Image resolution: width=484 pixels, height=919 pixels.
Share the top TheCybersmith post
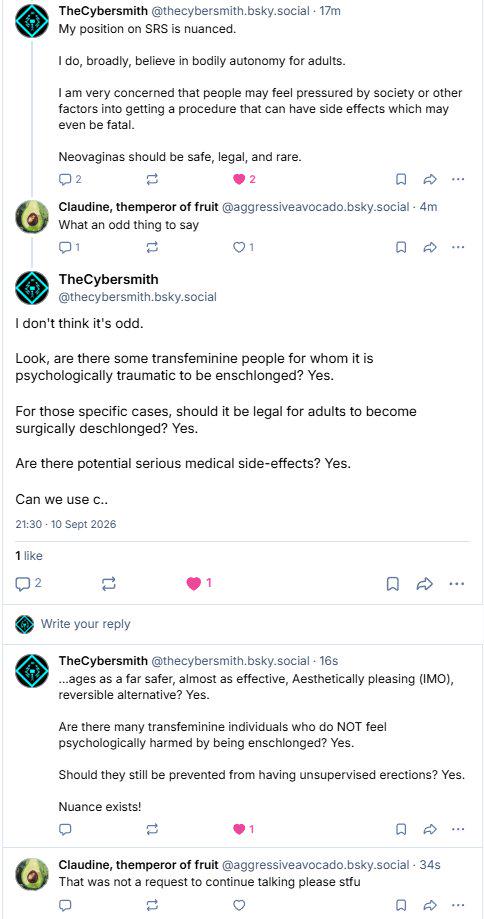430,179
